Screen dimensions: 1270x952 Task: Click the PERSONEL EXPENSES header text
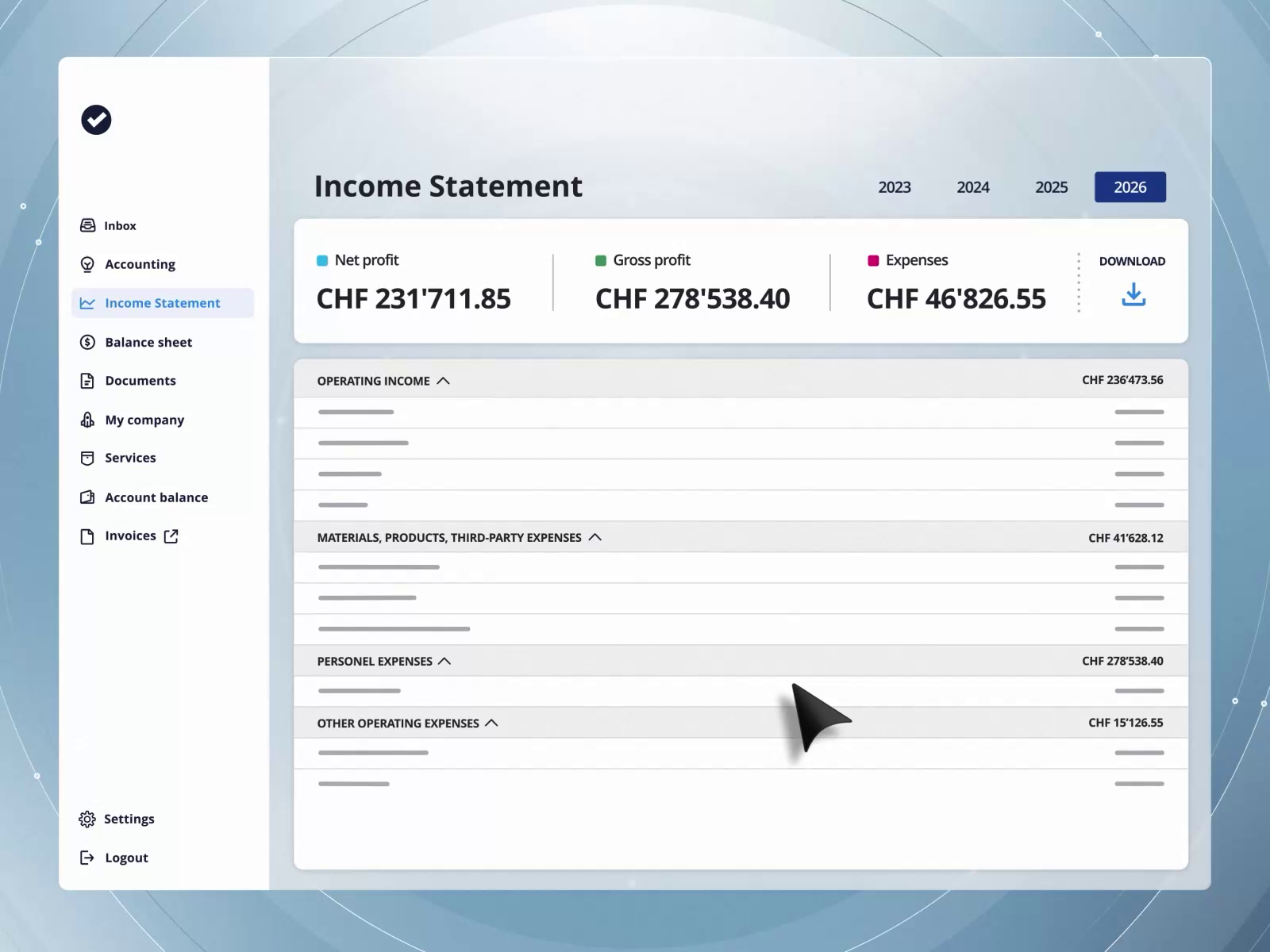point(375,661)
